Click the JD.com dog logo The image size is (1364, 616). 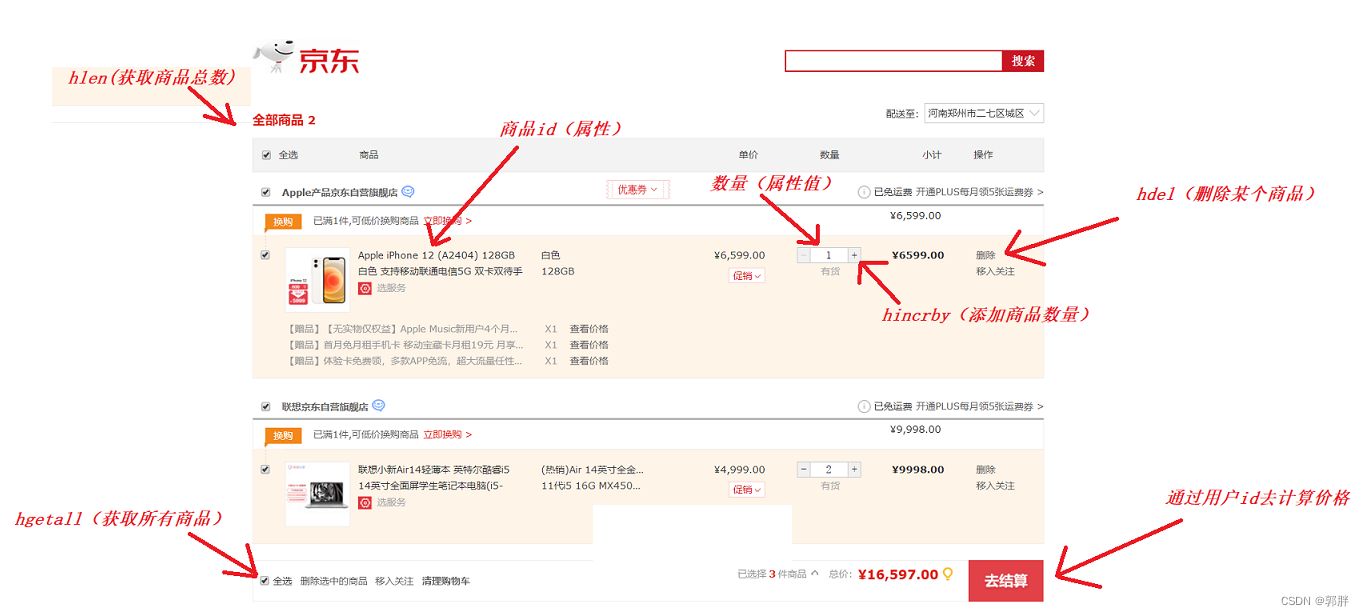click(x=274, y=56)
